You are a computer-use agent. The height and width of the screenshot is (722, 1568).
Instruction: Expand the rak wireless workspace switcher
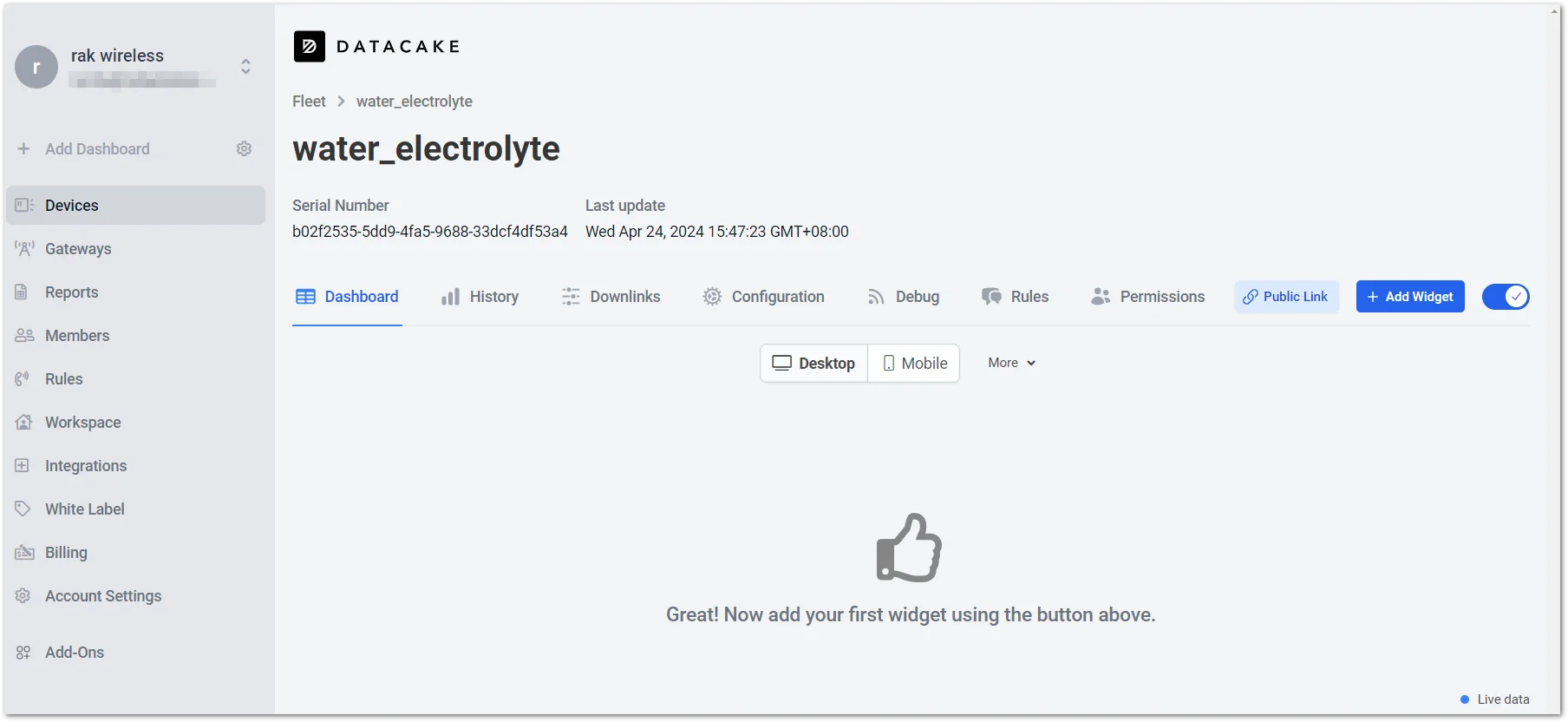pos(246,67)
